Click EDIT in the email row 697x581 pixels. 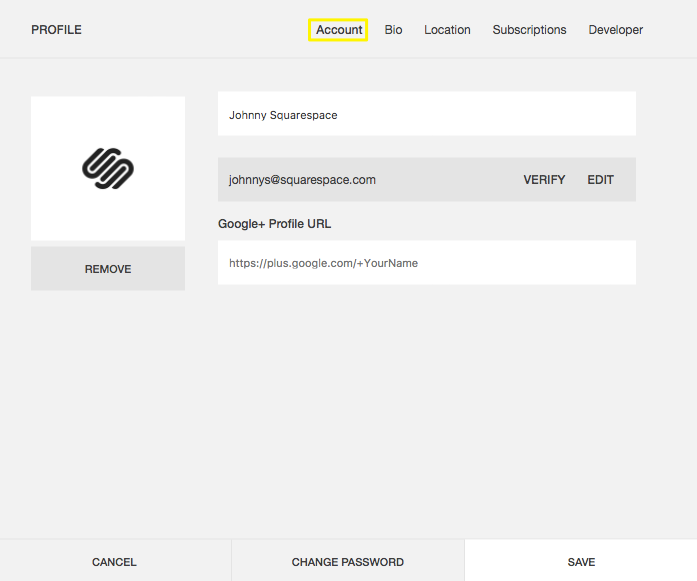click(x=600, y=180)
